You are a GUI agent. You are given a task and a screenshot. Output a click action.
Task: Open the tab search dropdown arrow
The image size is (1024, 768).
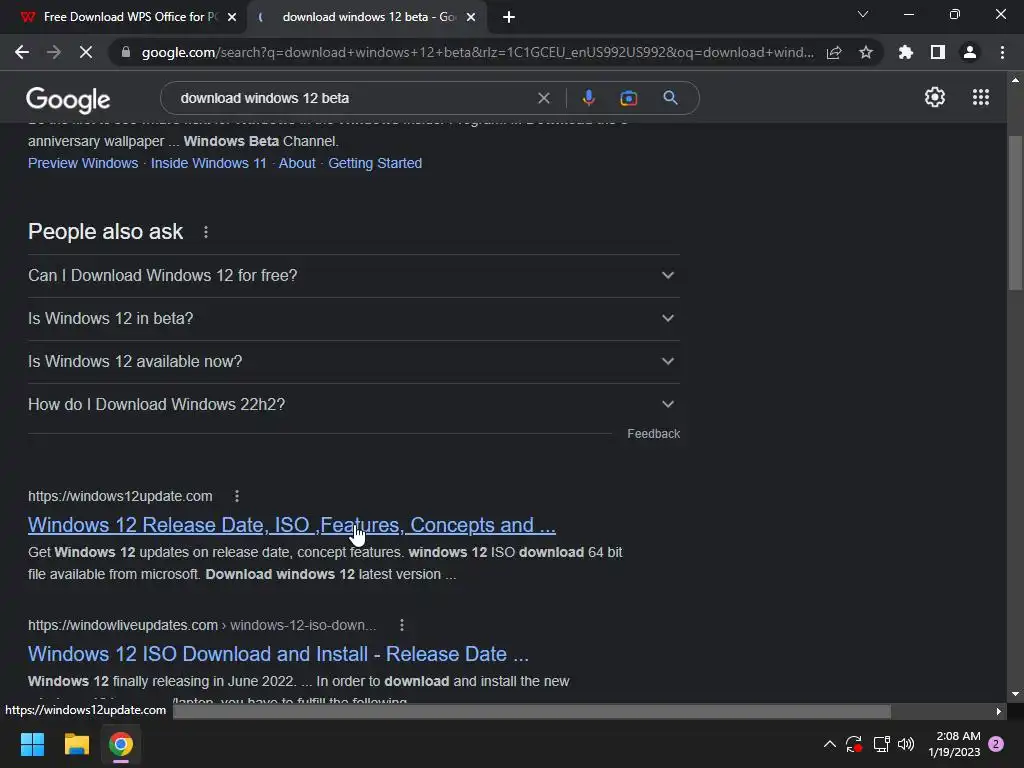(x=863, y=14)
